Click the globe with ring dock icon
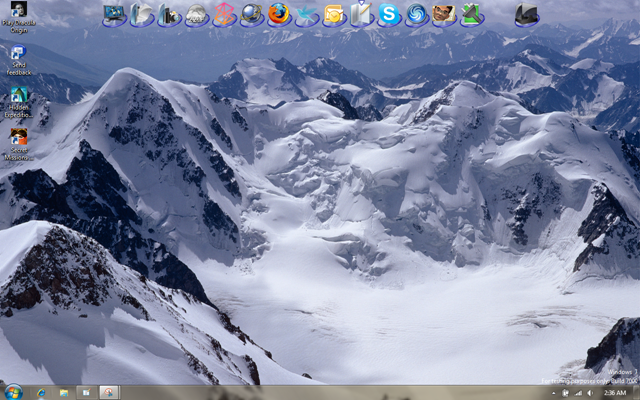This screenshot has height=400, width=640. (x=251, y=14)
